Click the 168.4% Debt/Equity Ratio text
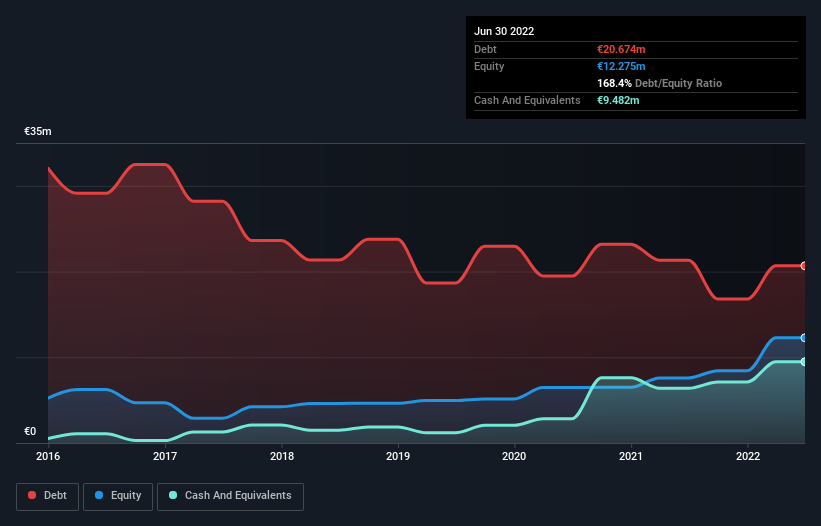The height and width of the screenshot is (526, 821). (x=660, y=83)
